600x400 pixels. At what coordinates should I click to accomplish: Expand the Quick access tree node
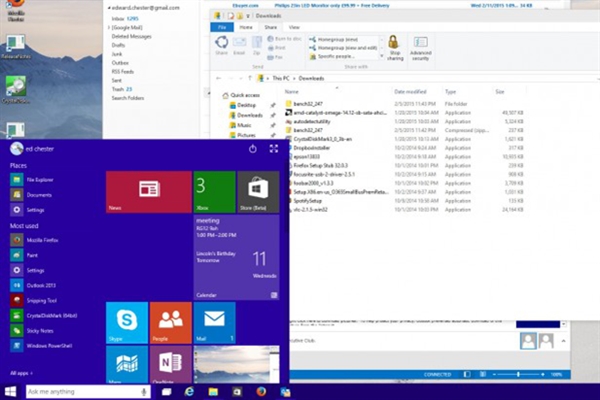(222, 96)
